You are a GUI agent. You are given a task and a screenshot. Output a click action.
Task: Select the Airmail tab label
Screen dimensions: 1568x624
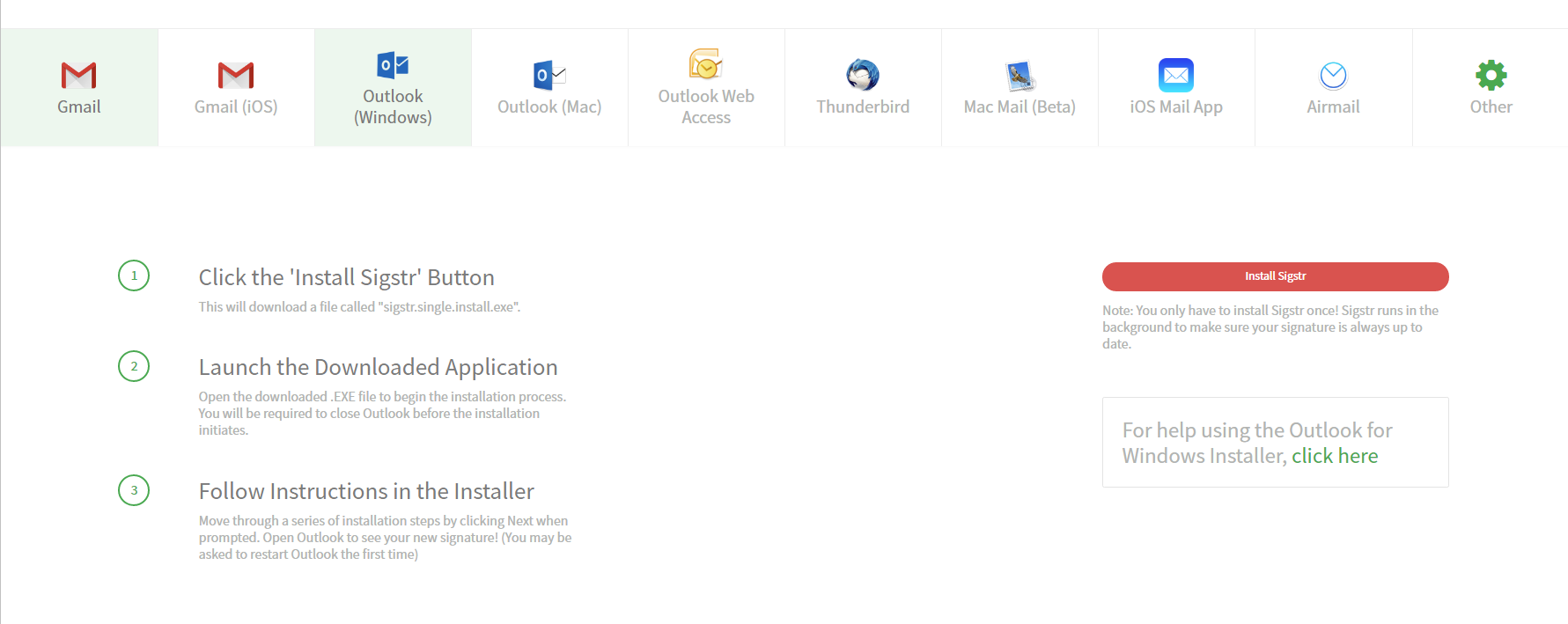click(1333, 106)
